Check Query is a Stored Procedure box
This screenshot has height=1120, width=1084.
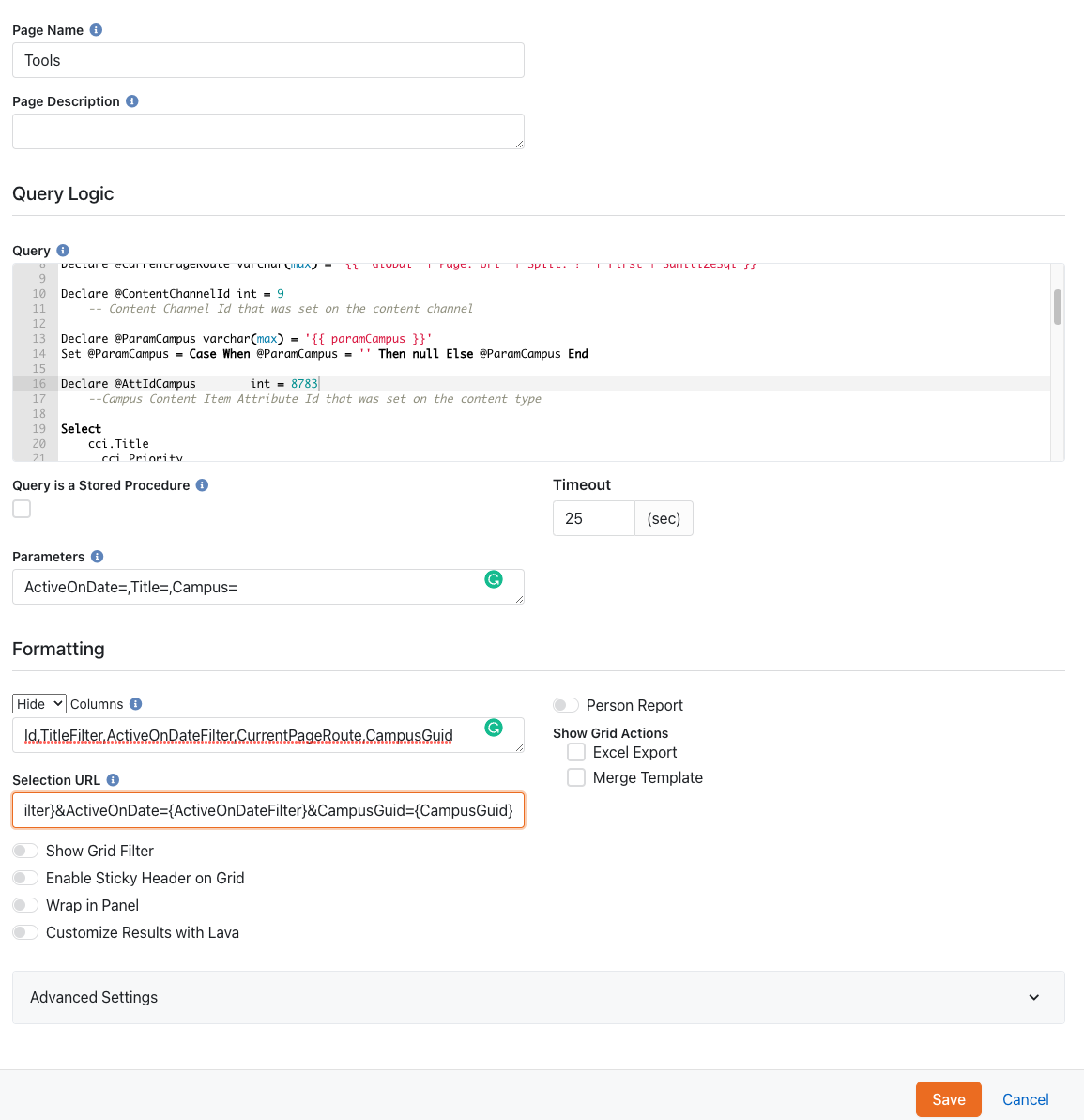coord(22,509)
